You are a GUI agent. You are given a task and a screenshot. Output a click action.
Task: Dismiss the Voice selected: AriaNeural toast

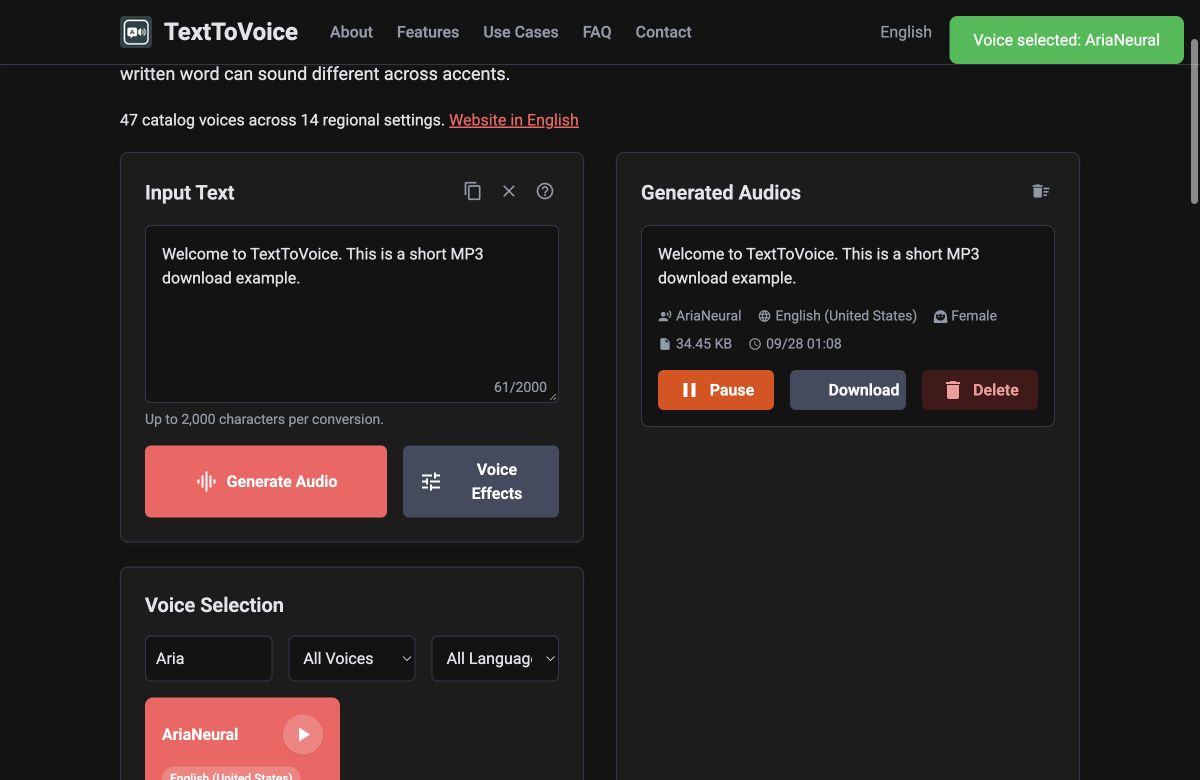1066,40
